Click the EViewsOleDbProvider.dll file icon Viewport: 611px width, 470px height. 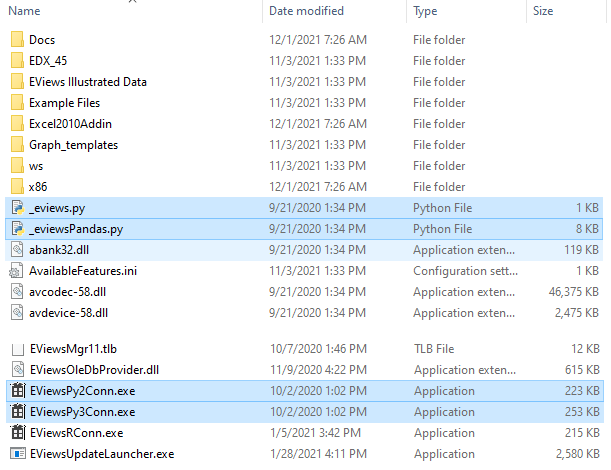[18, 370]
